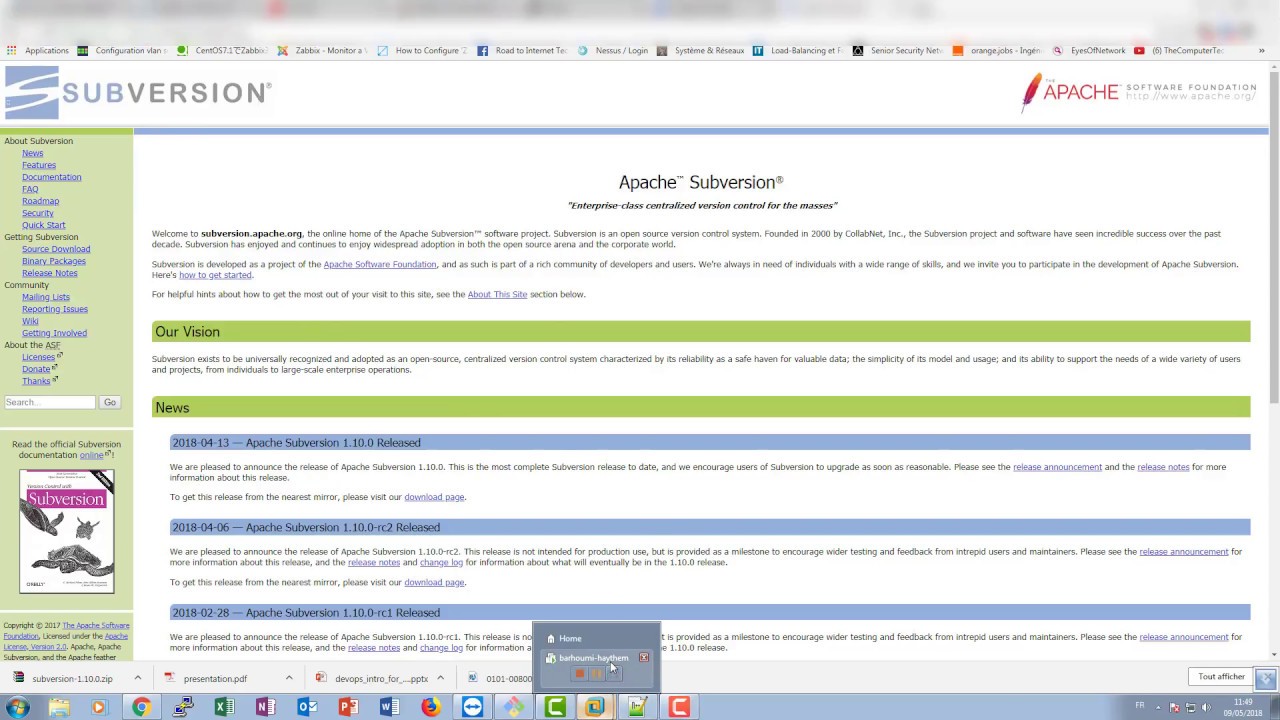The width and height of the screenshot is (1280, 720).
Task: Click the Go search button
Action: [x=110, y=402]
